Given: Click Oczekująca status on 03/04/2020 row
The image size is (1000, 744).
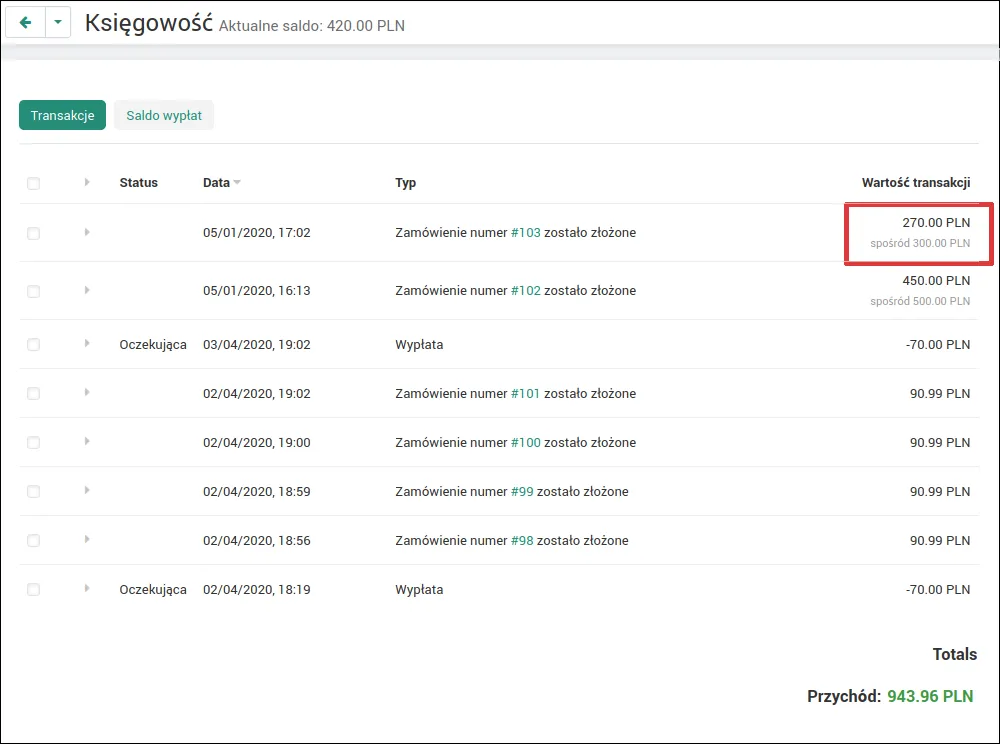Looking at the screenshot, I should coord(153,345).
